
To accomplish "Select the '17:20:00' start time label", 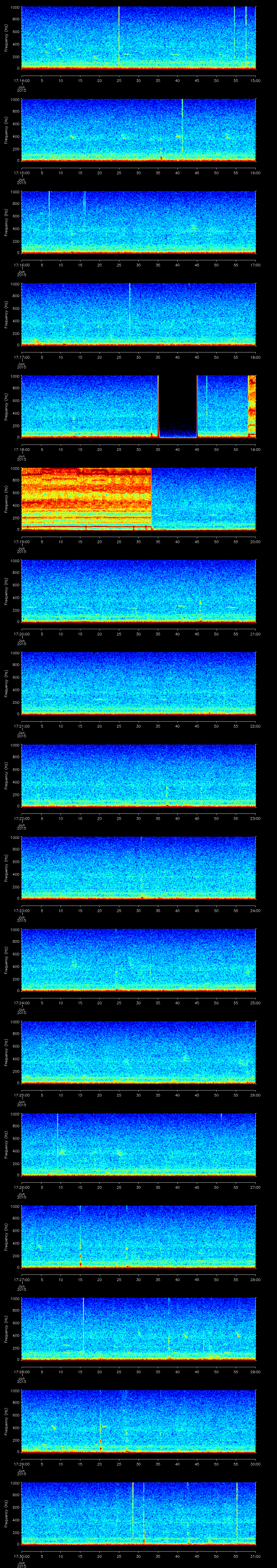I will [x=21, y=634].
